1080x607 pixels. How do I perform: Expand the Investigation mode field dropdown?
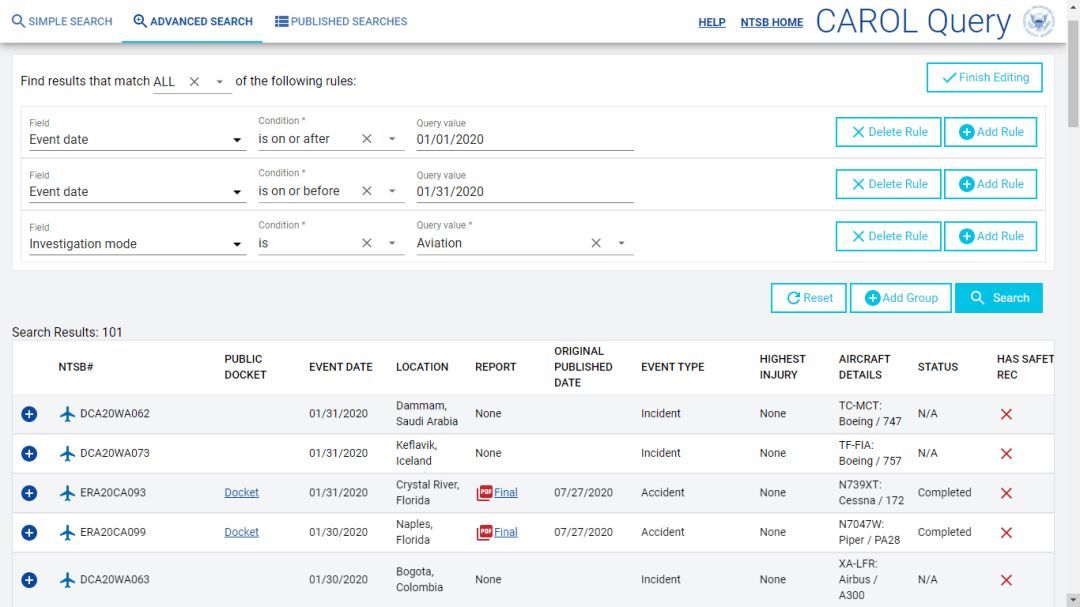237,244
